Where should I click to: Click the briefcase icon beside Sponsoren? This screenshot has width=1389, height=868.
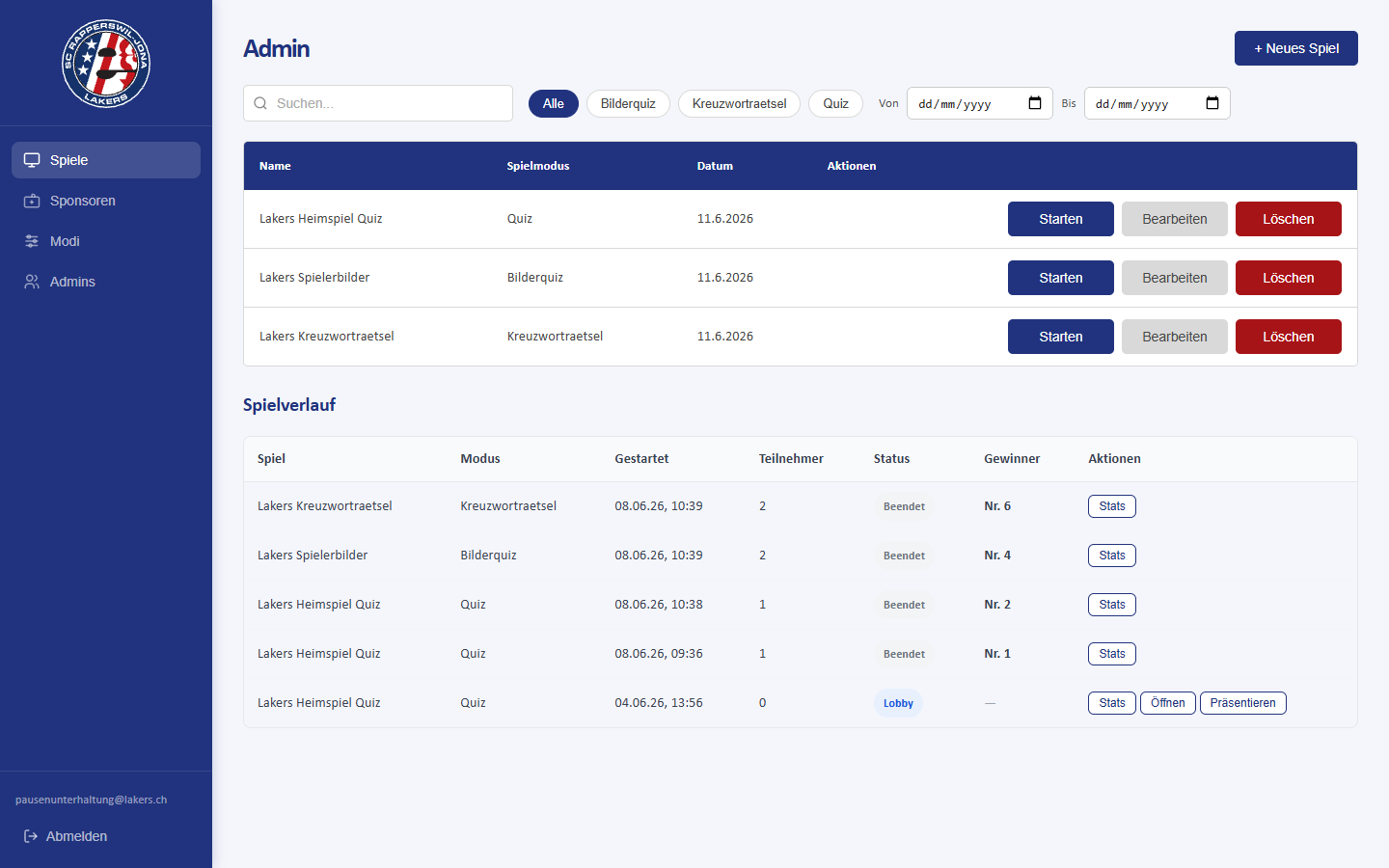pos(32,201)
